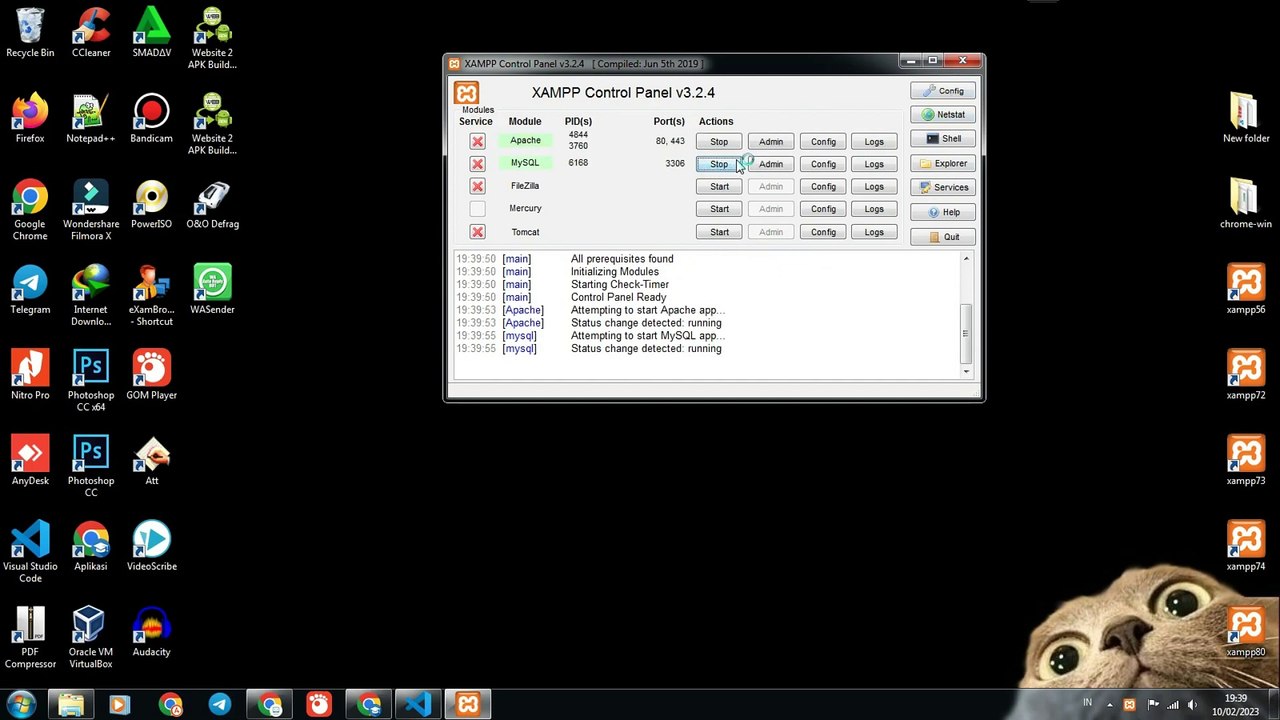
Task: Quit the XAMPP Control Panel
Action: (x=943, y=237)
